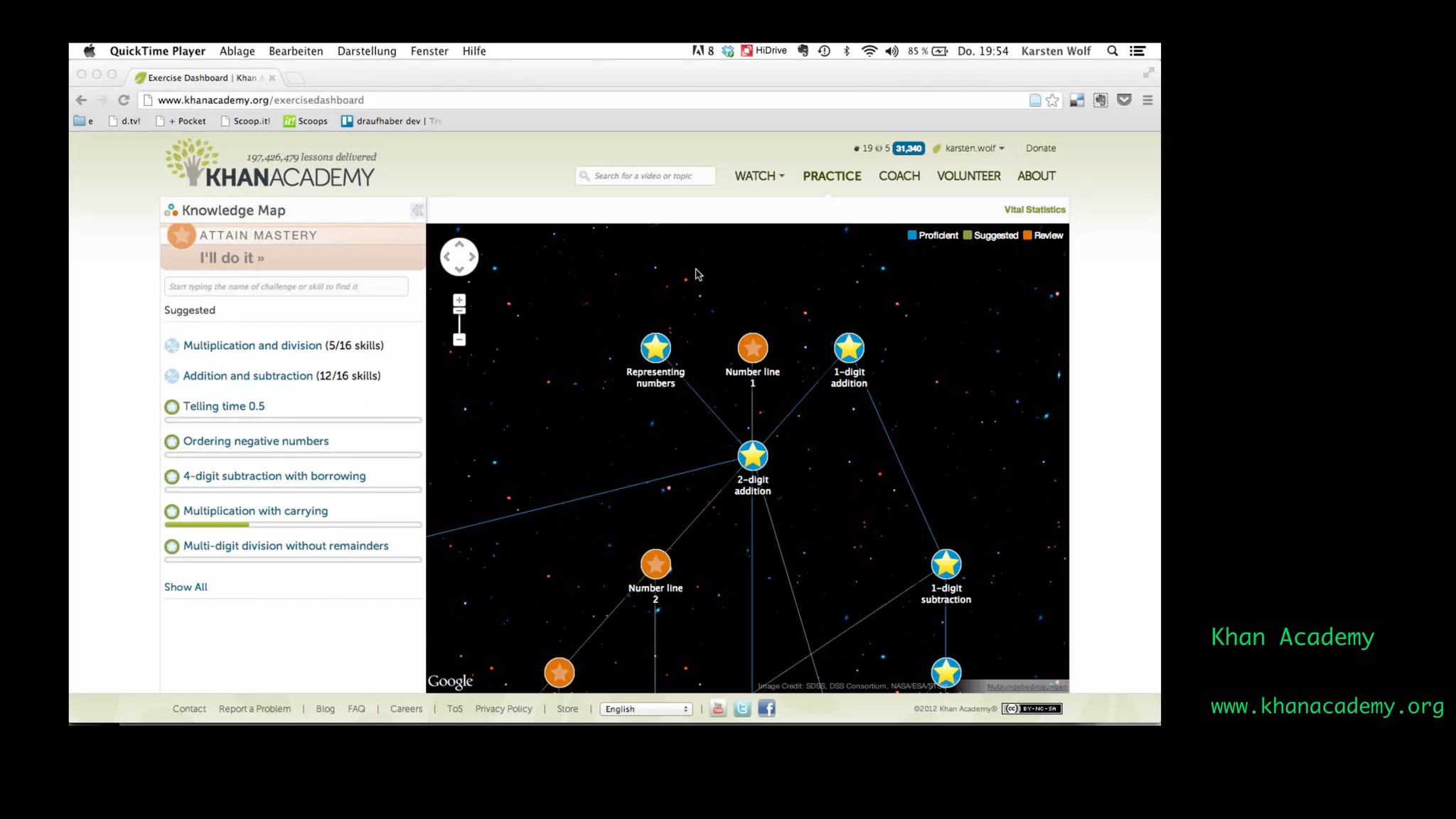Open the Privacy Policy footer link
The height and width of the screenshot is (819, 1456).
click(503, 709)
